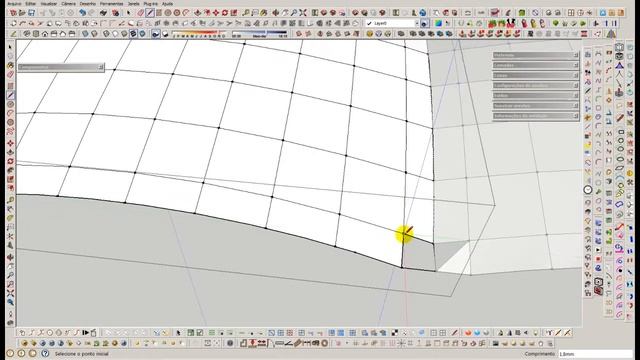640x360 pixels.
Task: Switch to Hidden Line face style
Action: (115, 34)
